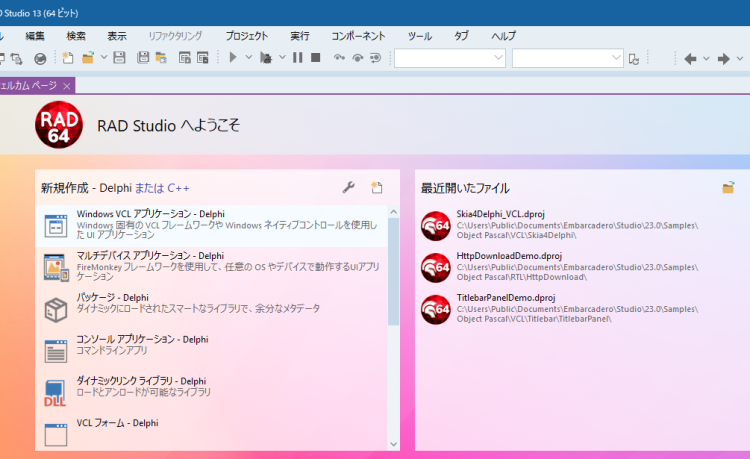Open the Forward arrow history dropdown
Image resolution: width=750 pixels, height=459 pixels.
click(740, 58)
